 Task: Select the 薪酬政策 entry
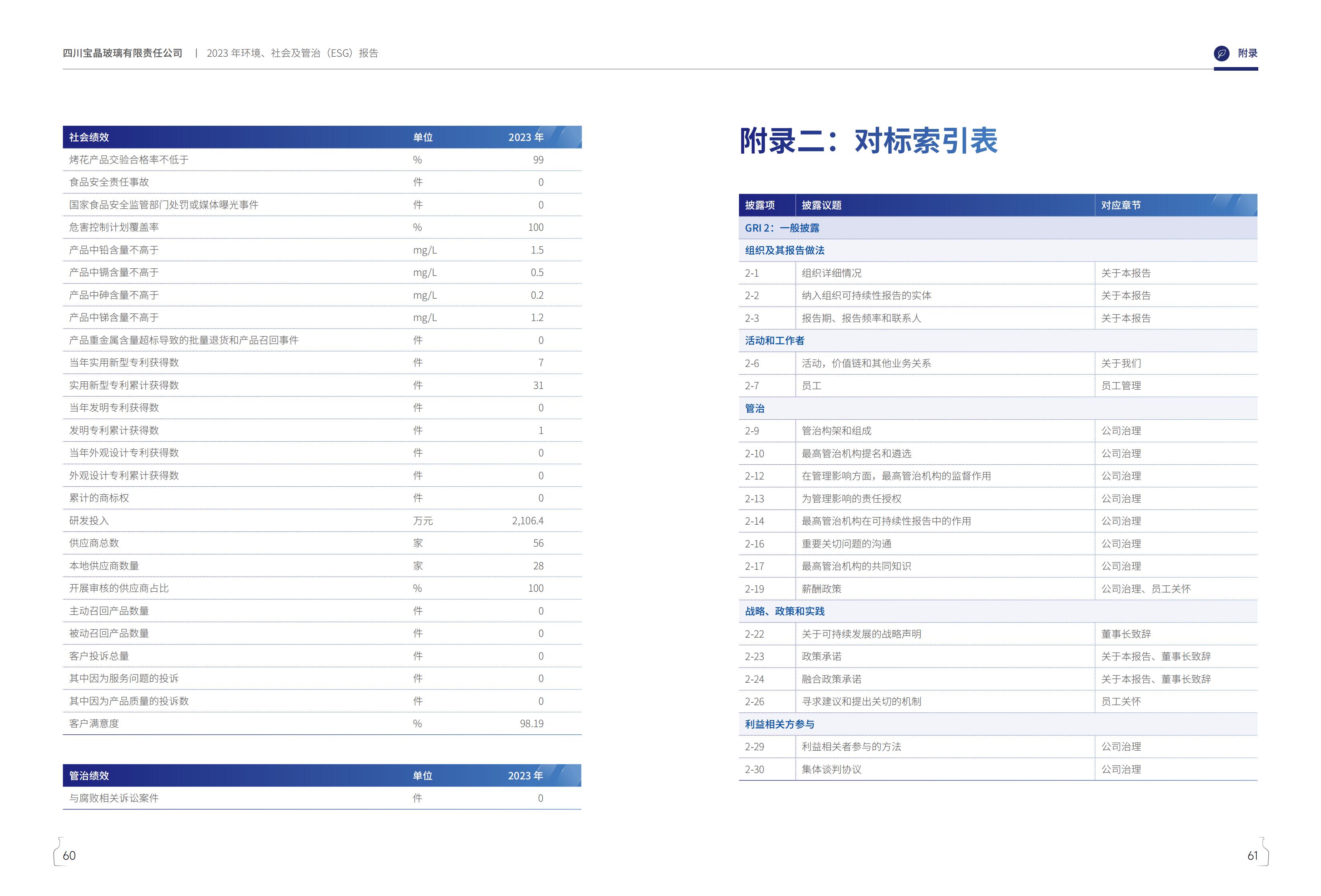coord(821,589)
